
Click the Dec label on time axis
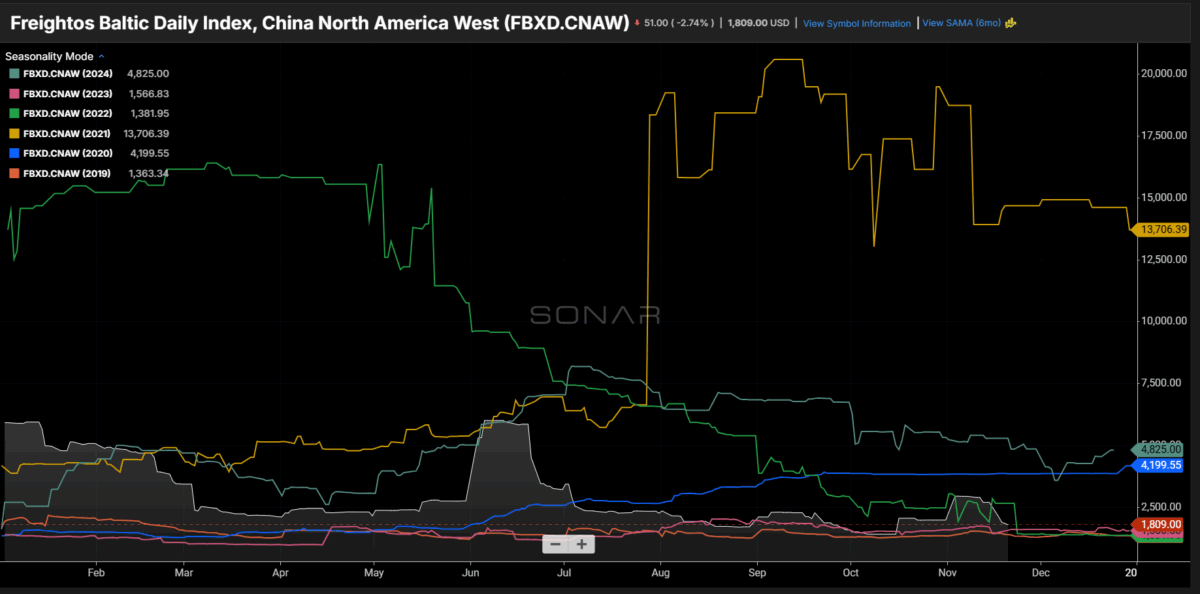tap(1042, 574)
